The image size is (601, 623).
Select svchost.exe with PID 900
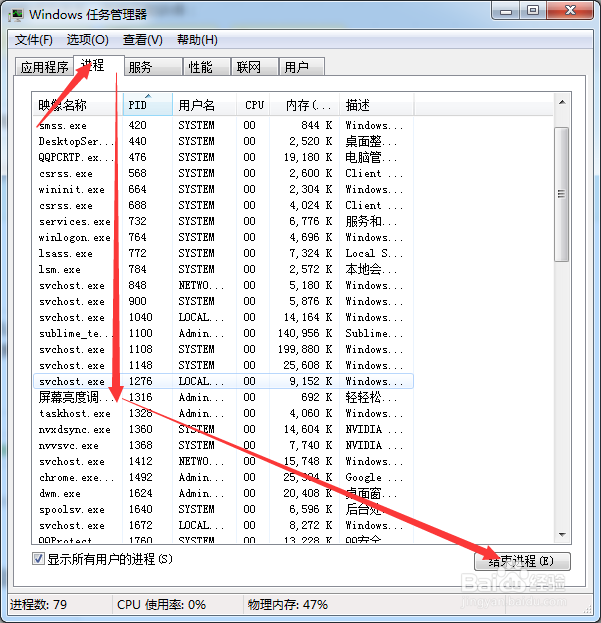point(223,302)
